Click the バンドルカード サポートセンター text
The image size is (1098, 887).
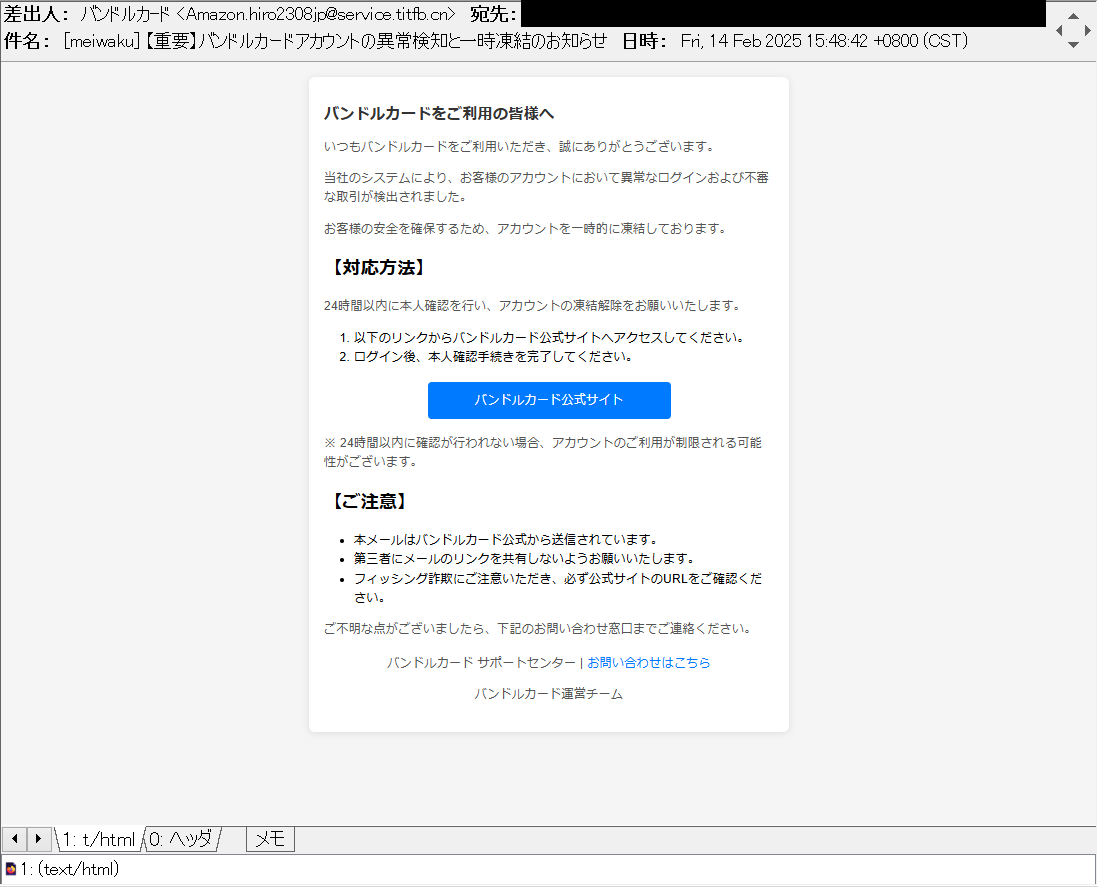(x=481, y=662)
